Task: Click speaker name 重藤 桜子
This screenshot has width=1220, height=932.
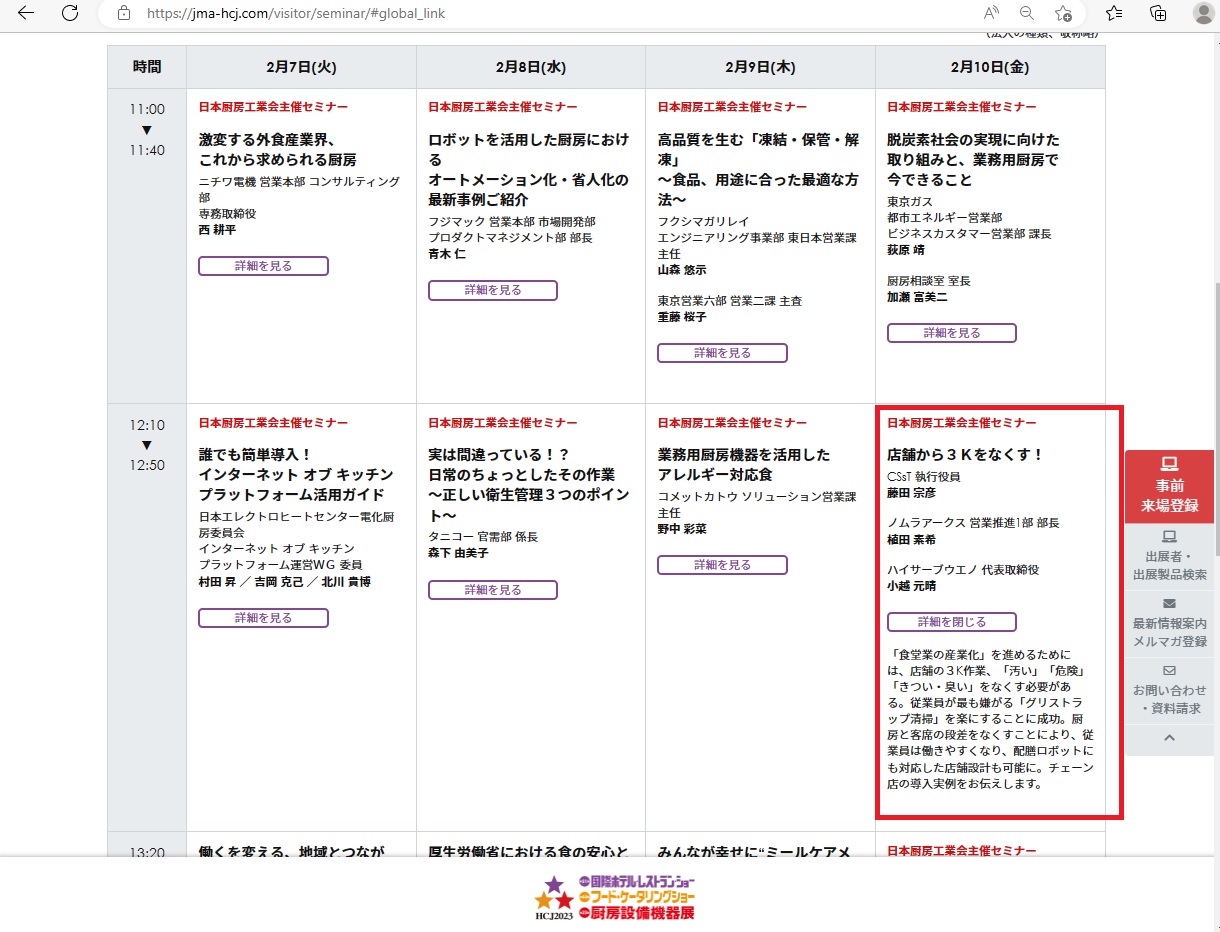Action: pyautogui.click(x=682, y=317)
